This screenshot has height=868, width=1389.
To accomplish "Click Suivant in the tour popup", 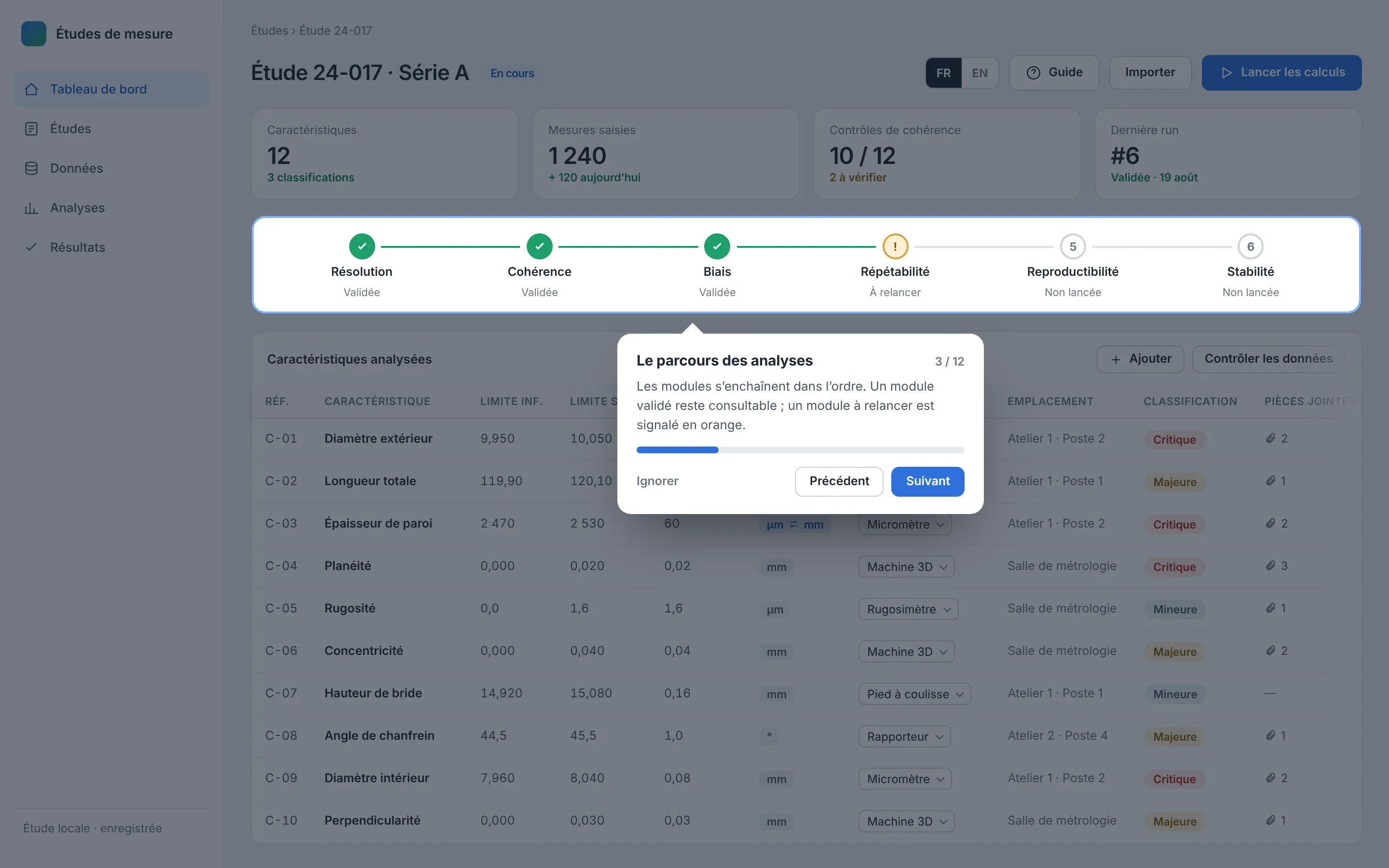I will [927, 481].
